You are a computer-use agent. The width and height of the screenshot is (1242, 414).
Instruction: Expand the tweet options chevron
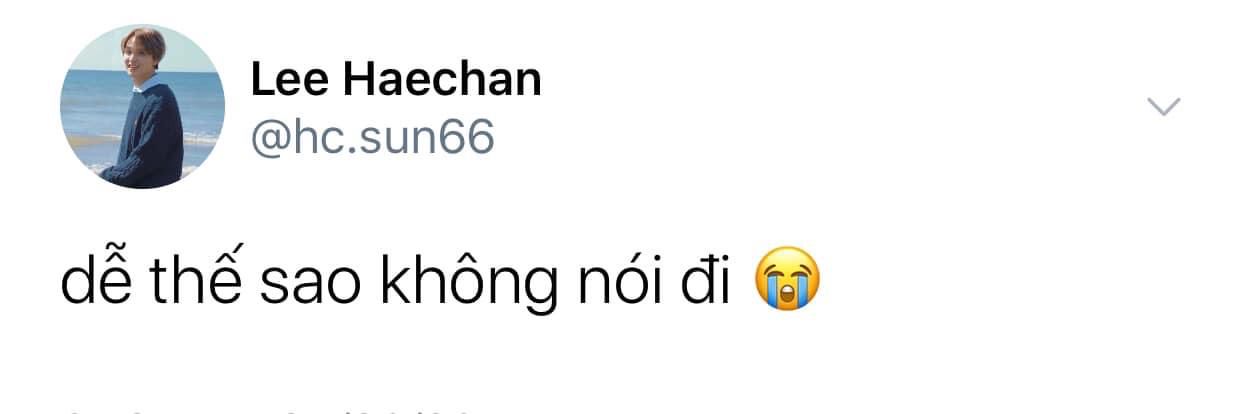(x=1162, y=106)
